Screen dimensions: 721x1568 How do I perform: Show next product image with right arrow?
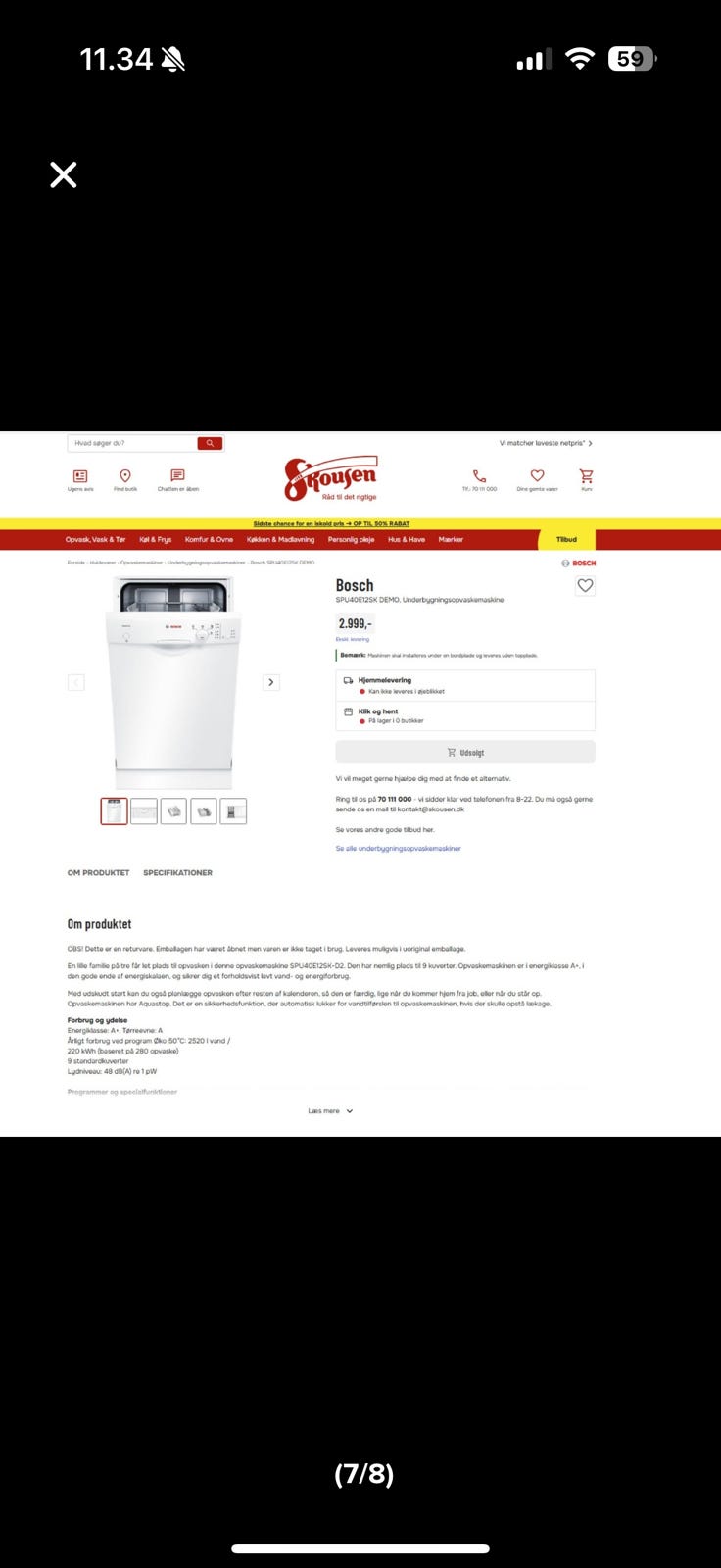pos(271,682)
